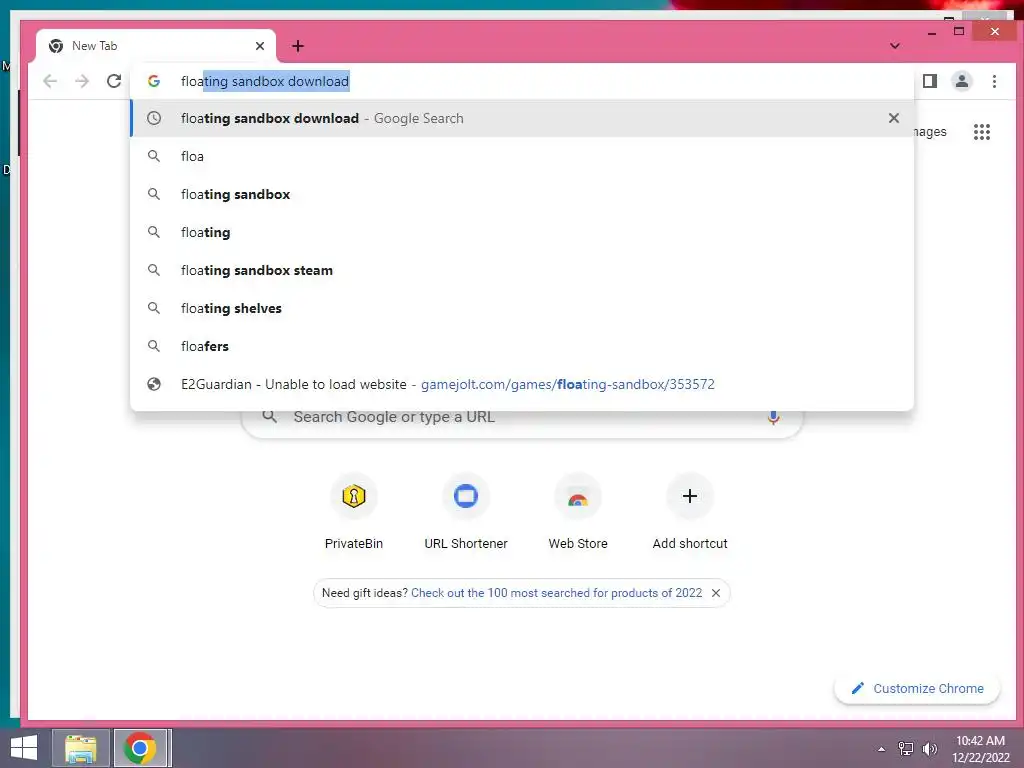Remove the 'floating sandbox download' suggestion

(x=893, y=118)
